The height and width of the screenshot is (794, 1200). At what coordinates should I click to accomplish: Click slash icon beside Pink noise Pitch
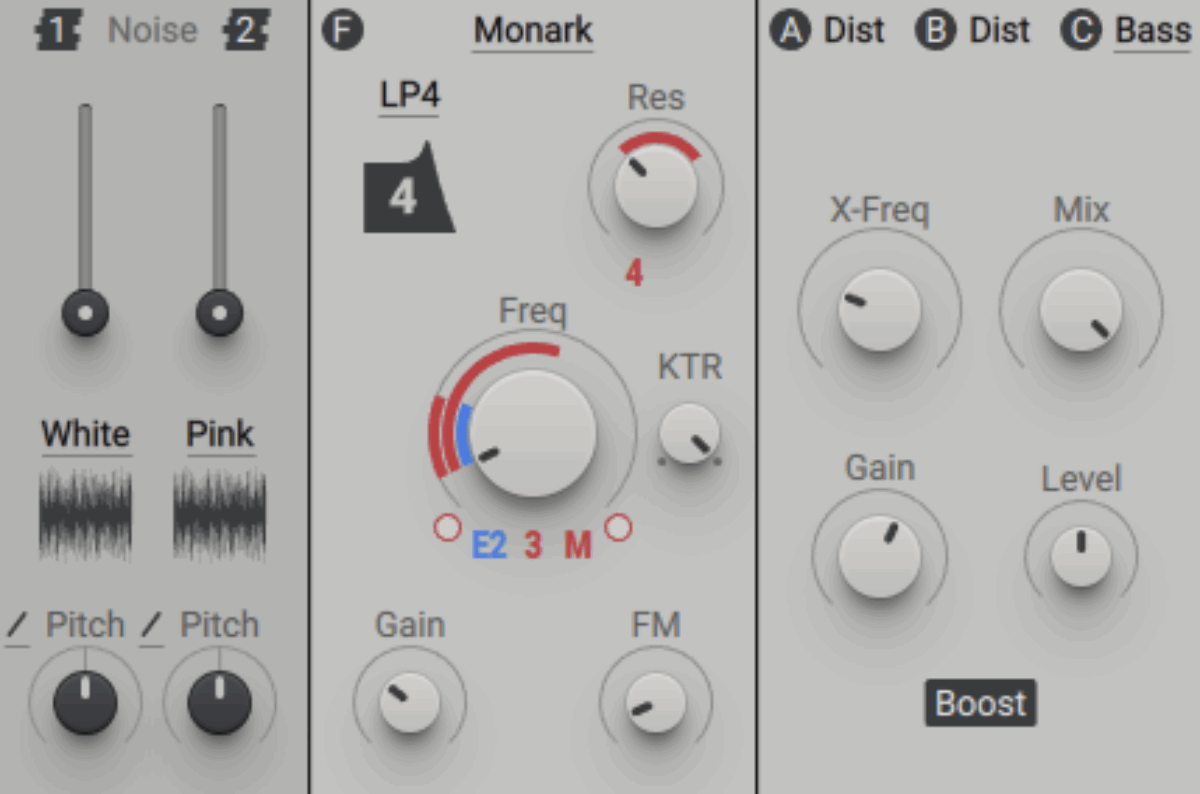coord(151,626)
